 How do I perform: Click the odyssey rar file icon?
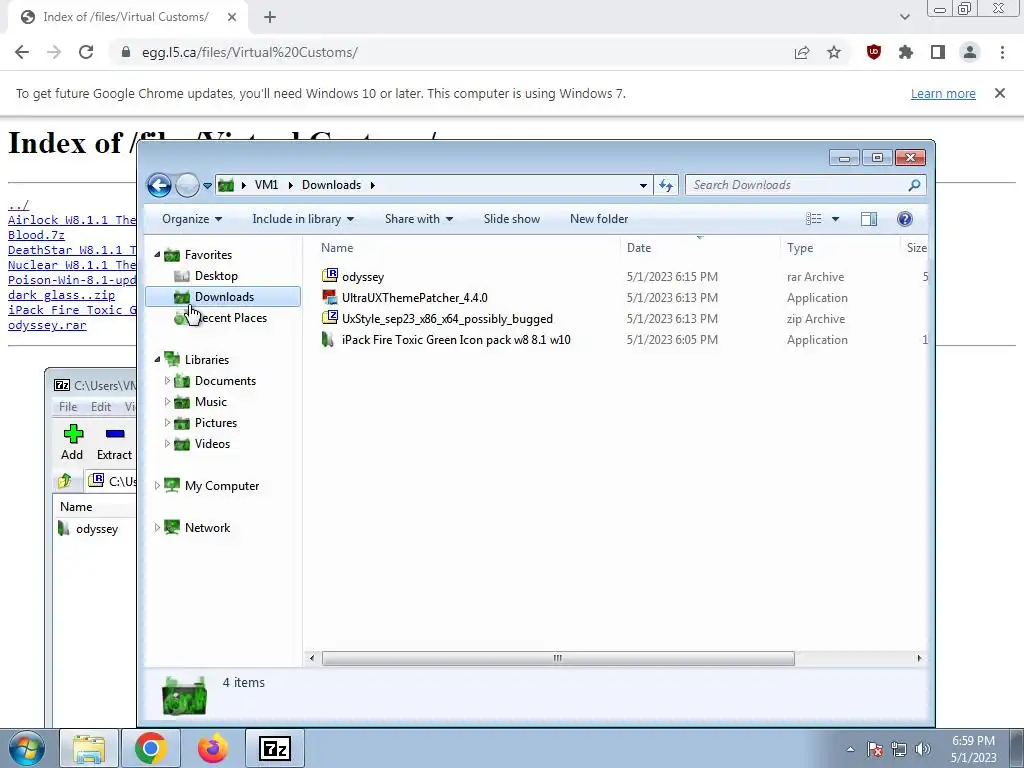tap(330, 276)
